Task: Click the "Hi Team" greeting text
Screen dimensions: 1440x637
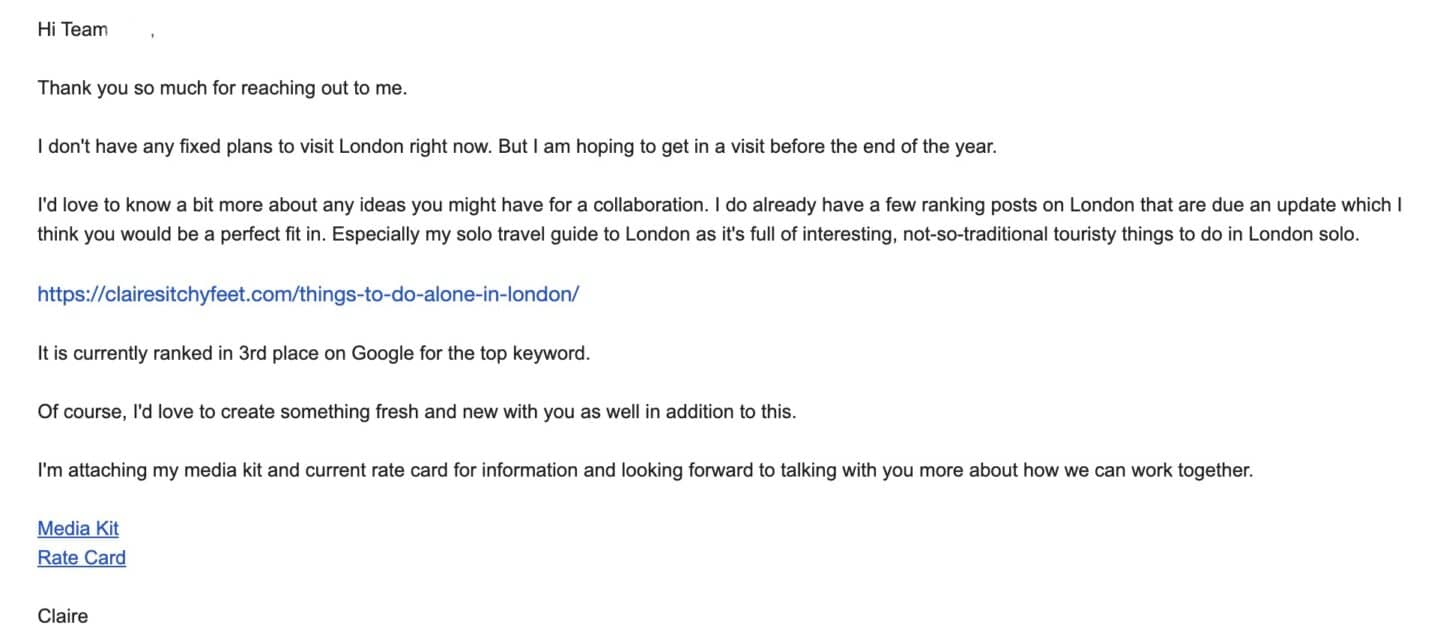Action: (72, 29)
